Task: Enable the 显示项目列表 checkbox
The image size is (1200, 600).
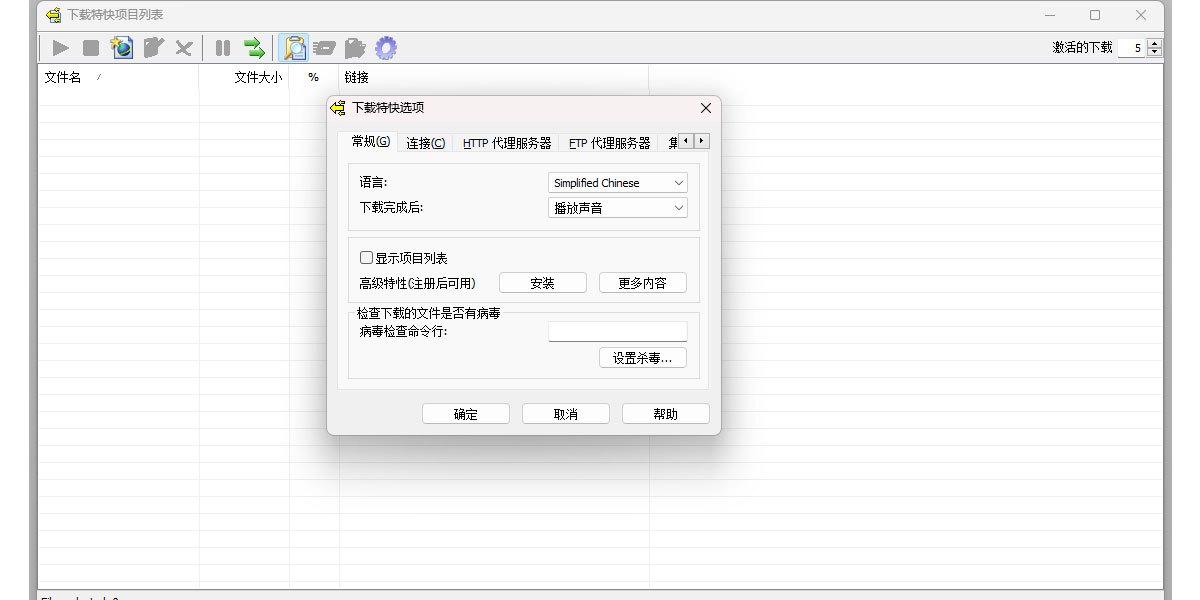Action: (366, 257)
